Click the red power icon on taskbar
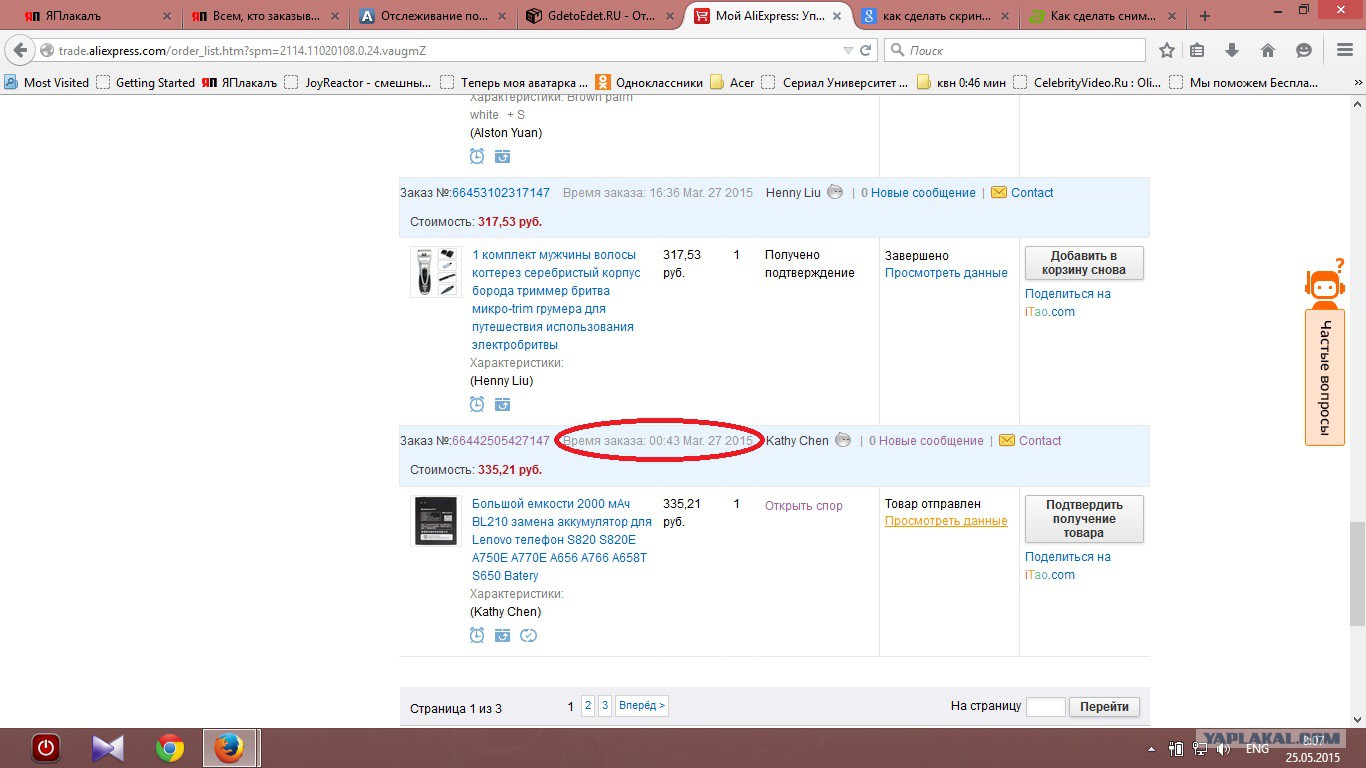The width and height of the screenshot is (1366, 768). pyautogui.click(x=46, y=748)
